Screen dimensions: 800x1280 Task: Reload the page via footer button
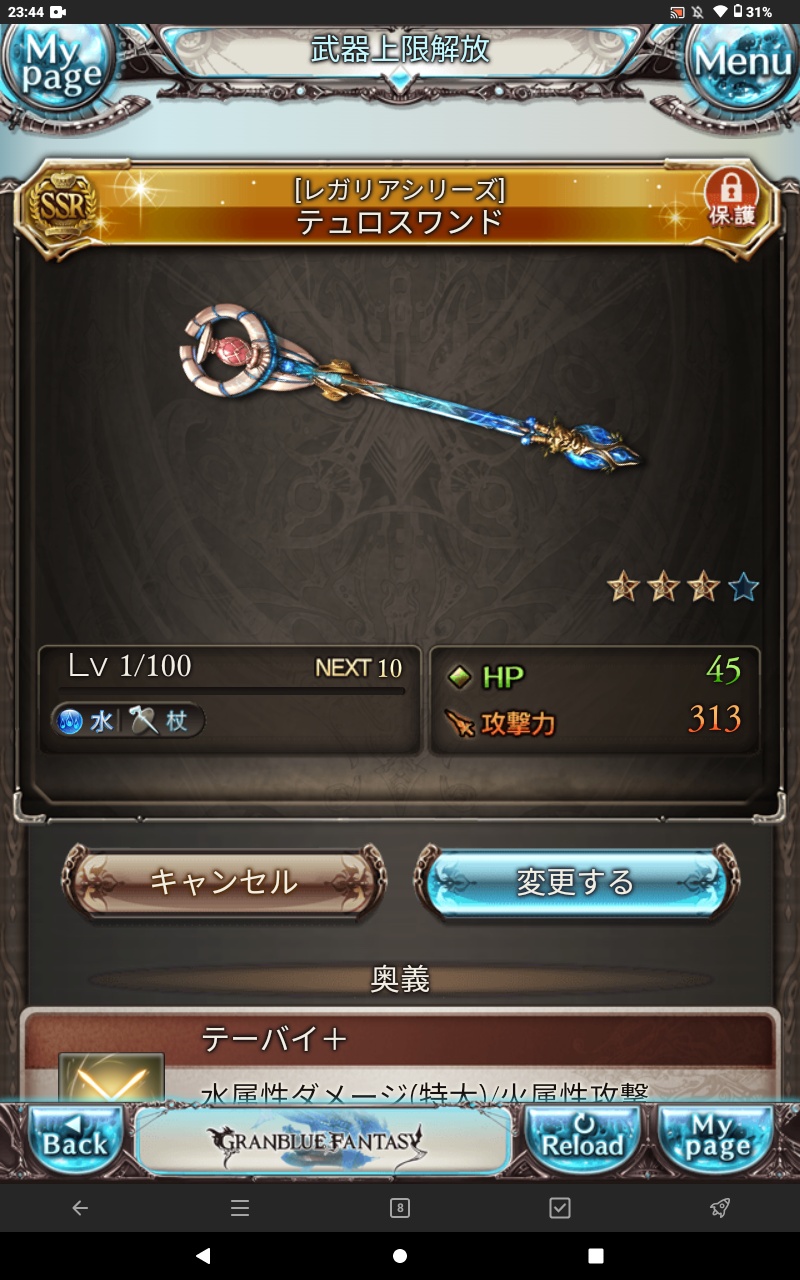coord(583,1139)
